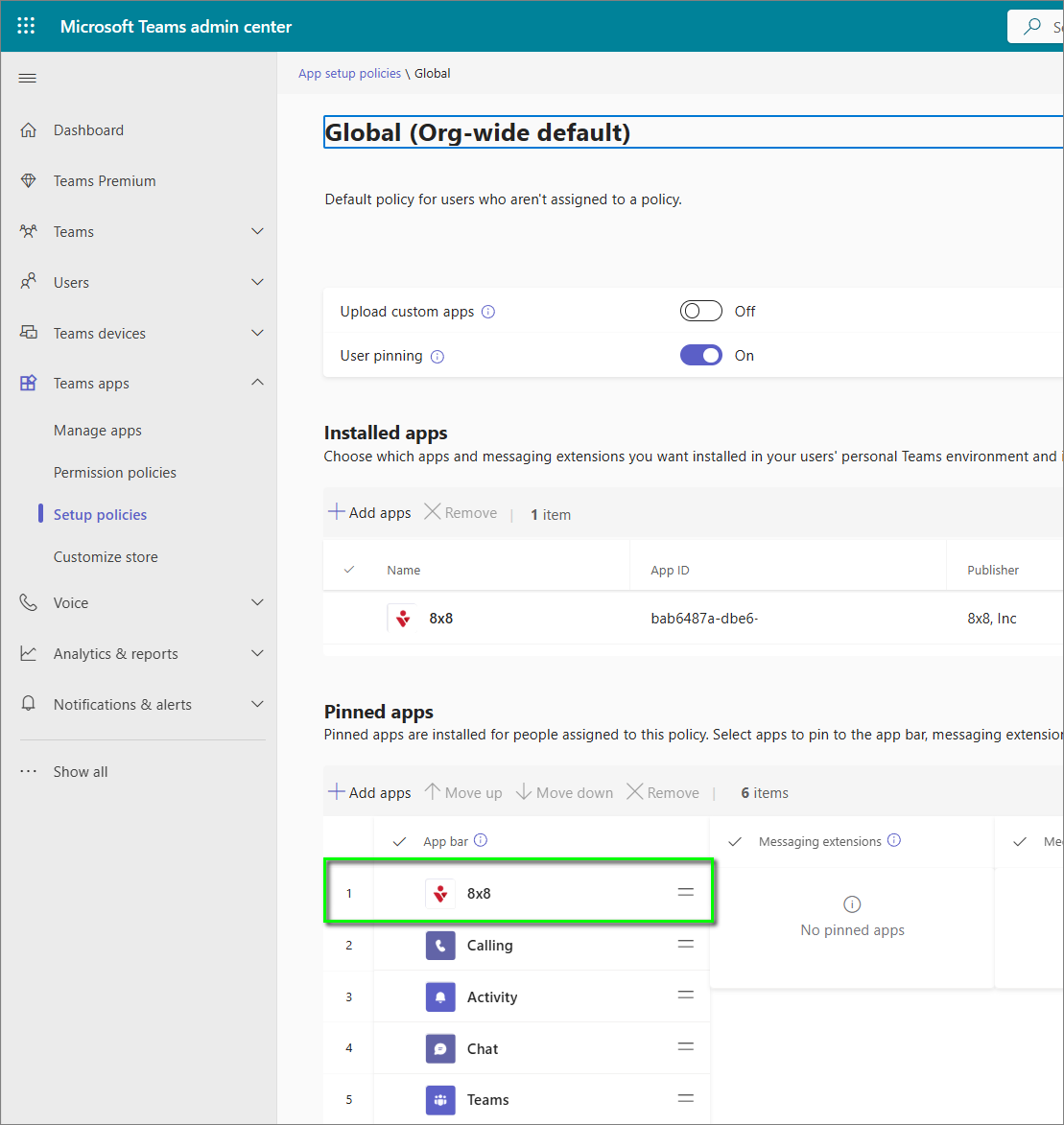Go to Permission policies page
The height and width of the screenshot is (1125, 1064).
coord(115,473)
